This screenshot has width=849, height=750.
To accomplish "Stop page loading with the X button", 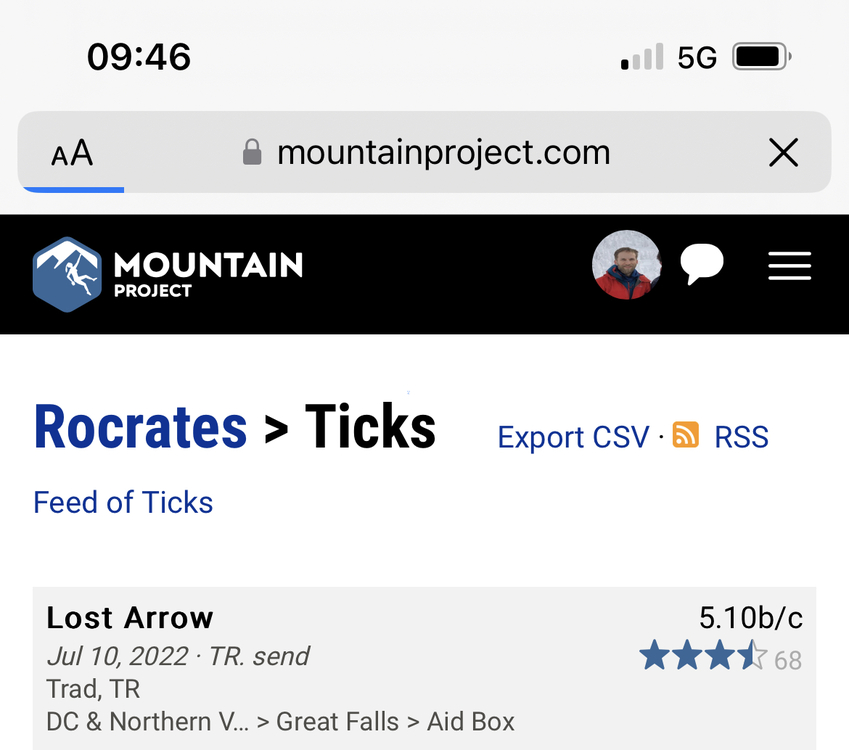I will coord(783,153).
